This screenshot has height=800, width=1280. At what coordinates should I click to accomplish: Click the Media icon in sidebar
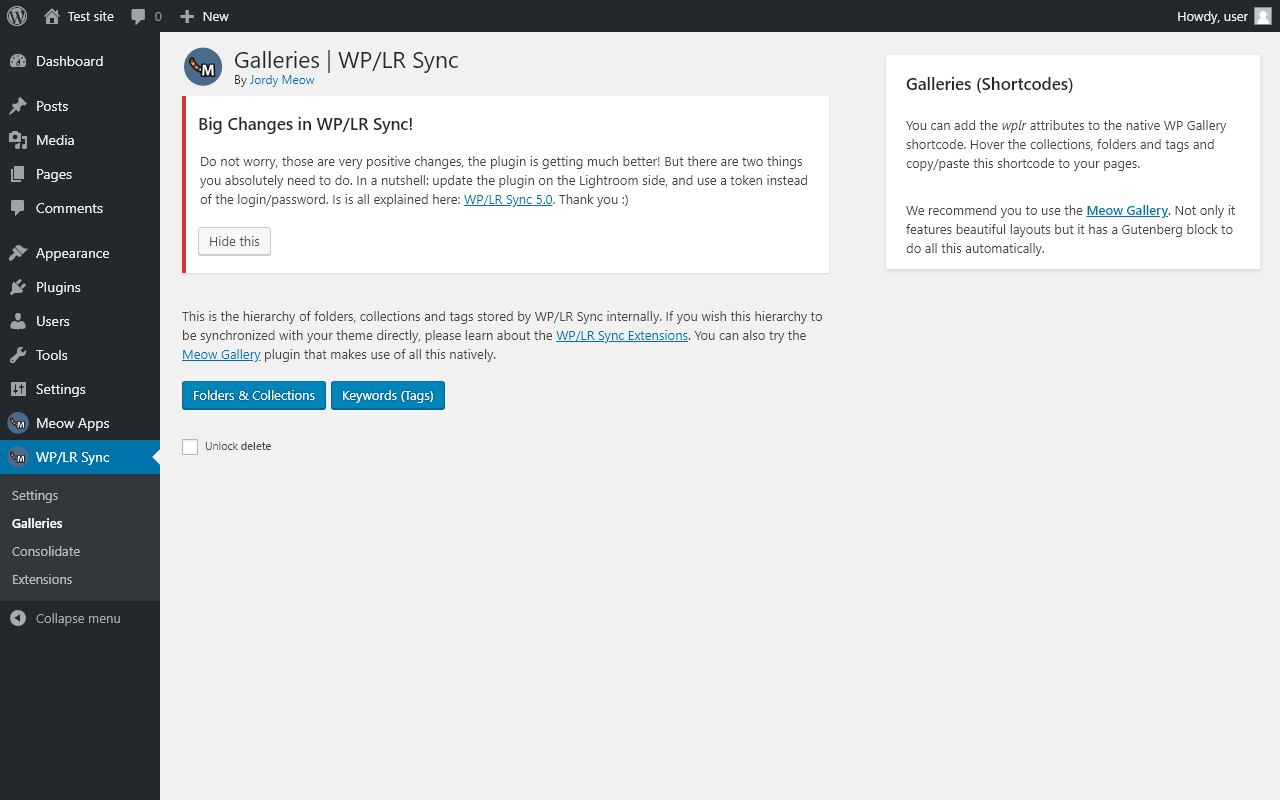tap(18, 140)
